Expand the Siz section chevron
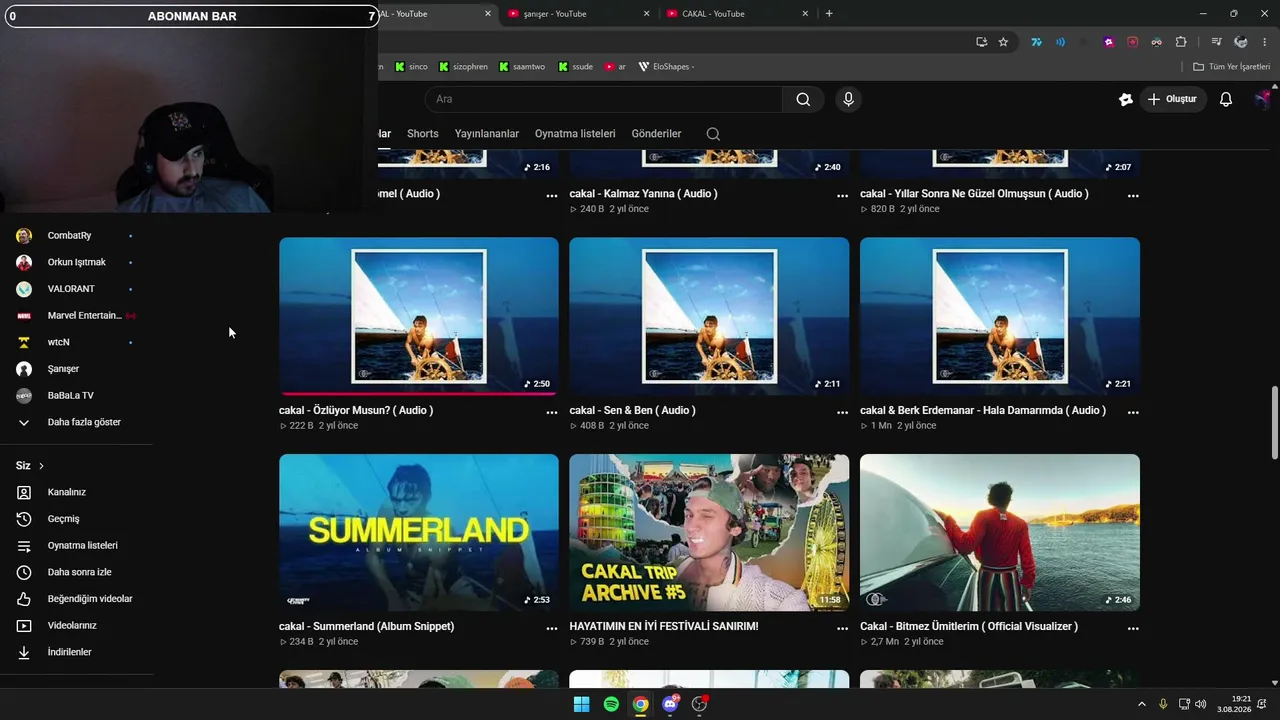Screen dimensions: 1280x720 pos(41,466)
